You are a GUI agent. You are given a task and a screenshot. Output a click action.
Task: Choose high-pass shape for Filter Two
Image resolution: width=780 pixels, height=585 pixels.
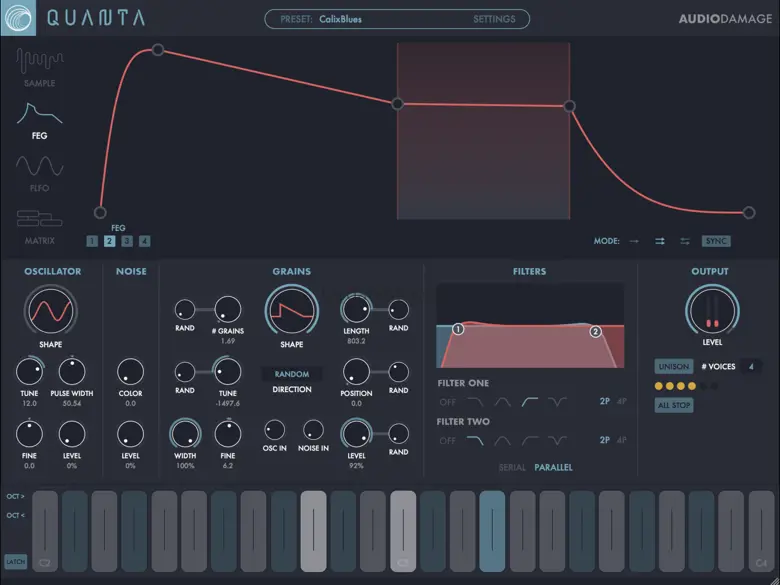[529, 440]
